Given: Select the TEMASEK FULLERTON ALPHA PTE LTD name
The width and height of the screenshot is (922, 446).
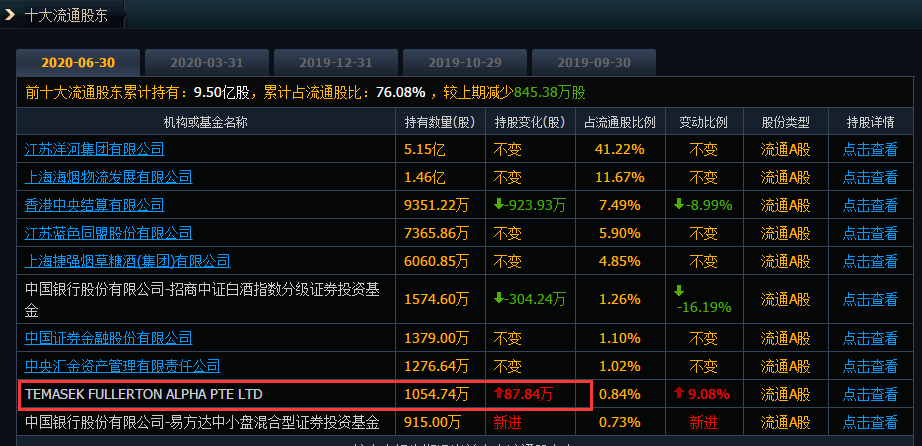Looking at the screenshot, I should pyautogui.click(x=144, y=394).
